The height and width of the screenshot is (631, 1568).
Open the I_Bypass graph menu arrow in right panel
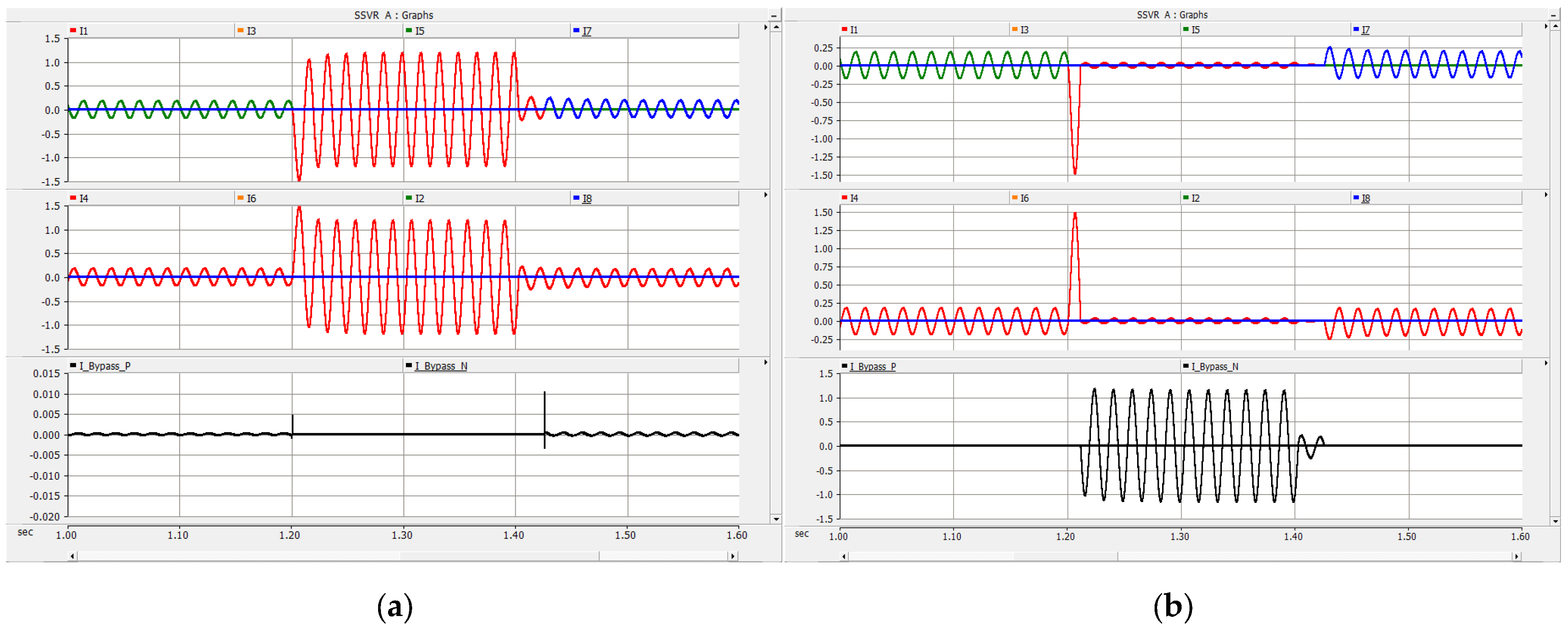pos(1546,363)
